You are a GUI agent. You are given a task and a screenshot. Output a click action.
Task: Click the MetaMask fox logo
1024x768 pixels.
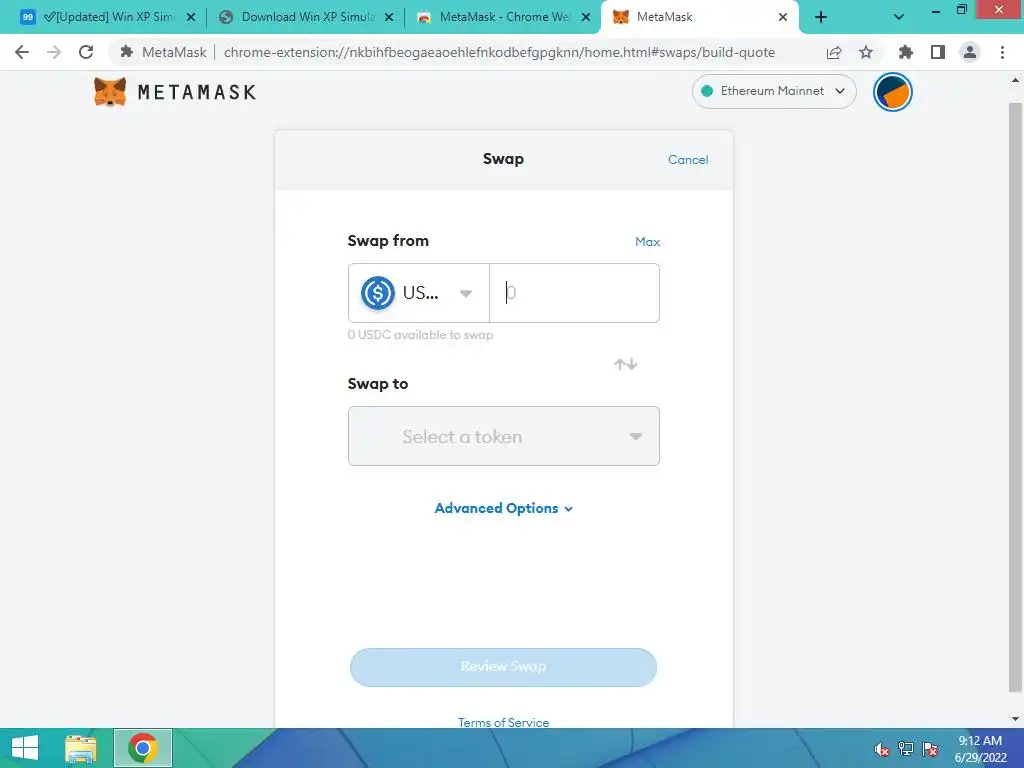click(x=110, y=91)
